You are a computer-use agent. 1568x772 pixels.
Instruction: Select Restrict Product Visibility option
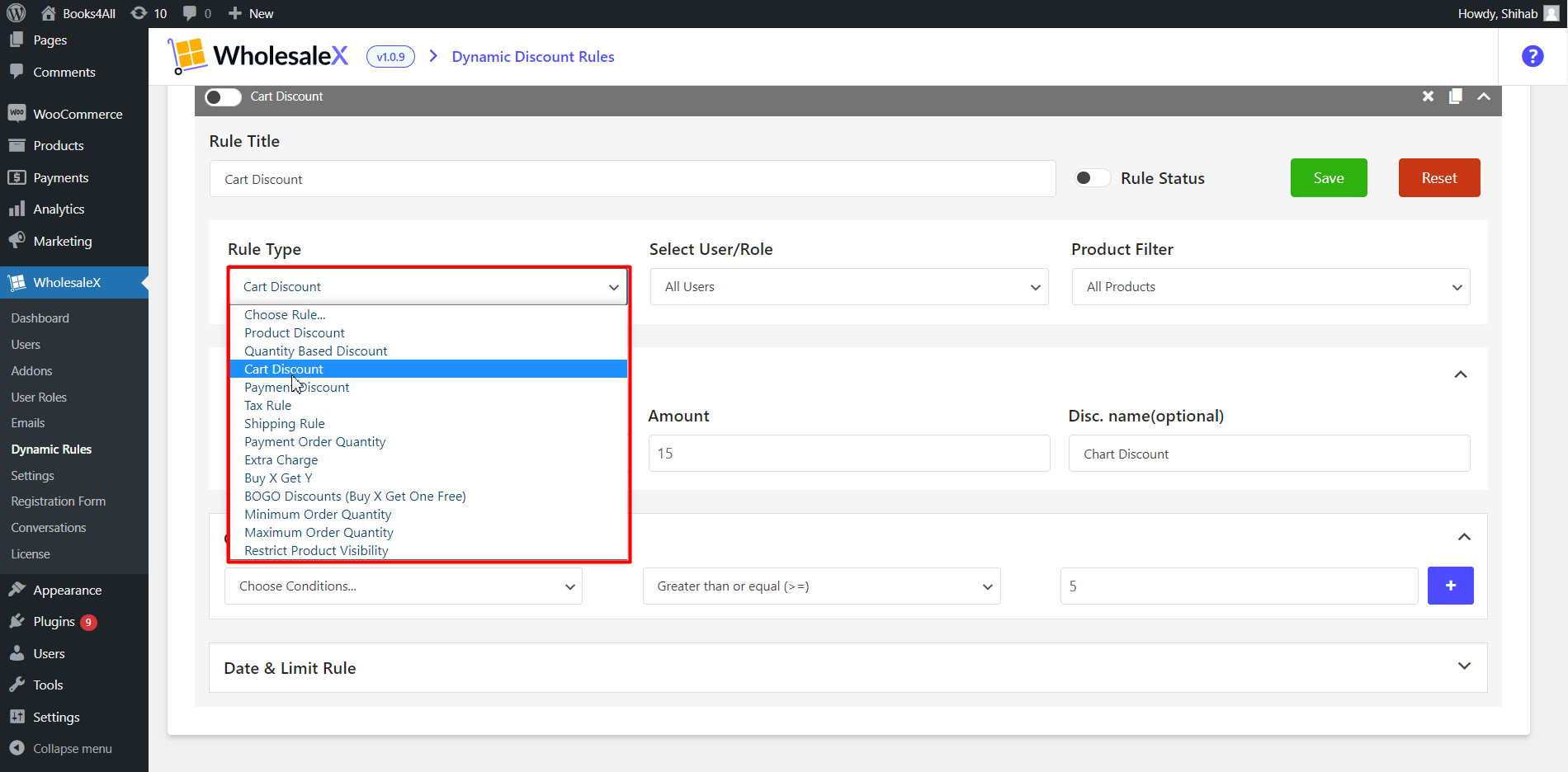click(428, 550)
